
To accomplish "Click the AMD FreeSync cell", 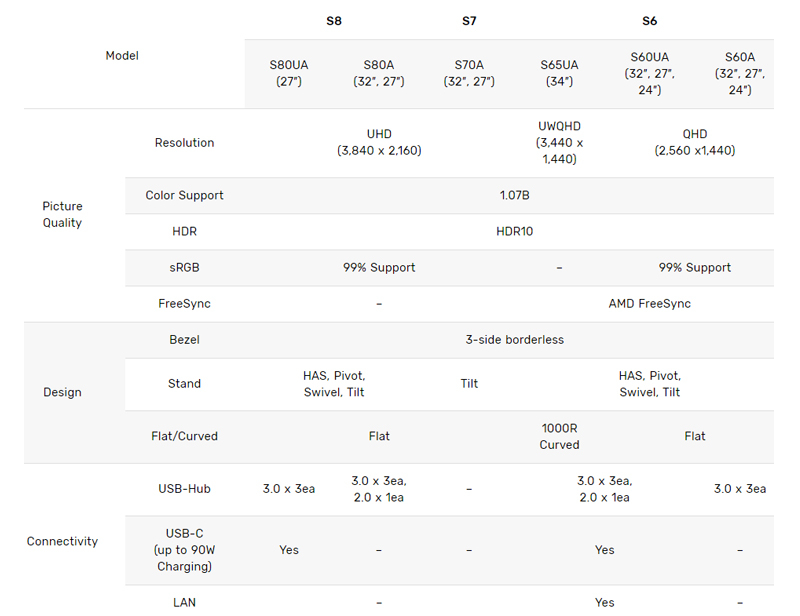I will (649, 303).
